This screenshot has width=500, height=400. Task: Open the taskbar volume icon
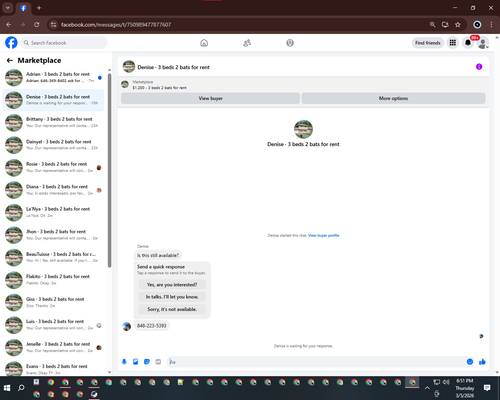coord(446,382)
